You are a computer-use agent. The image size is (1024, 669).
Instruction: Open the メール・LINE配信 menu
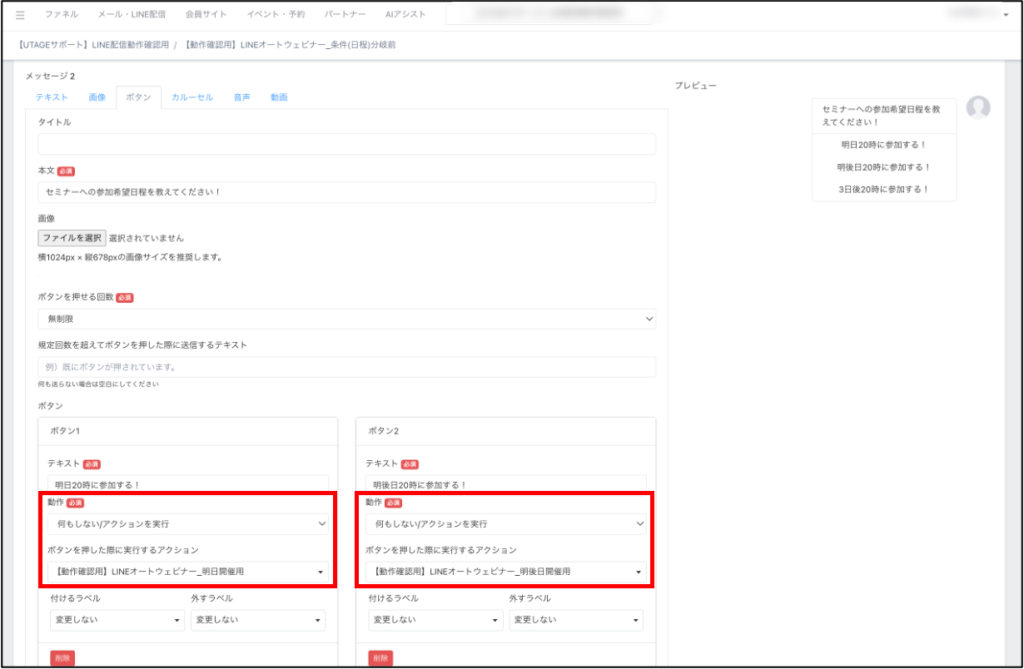[x=132, y=15]
